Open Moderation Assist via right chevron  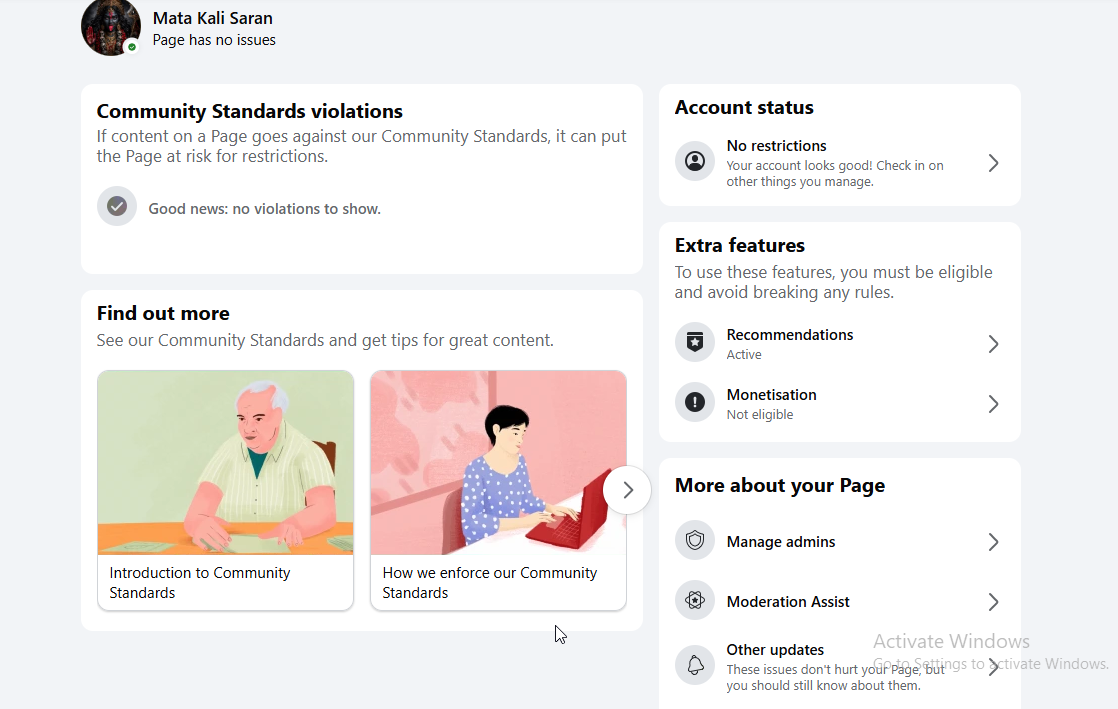[993, 602]
